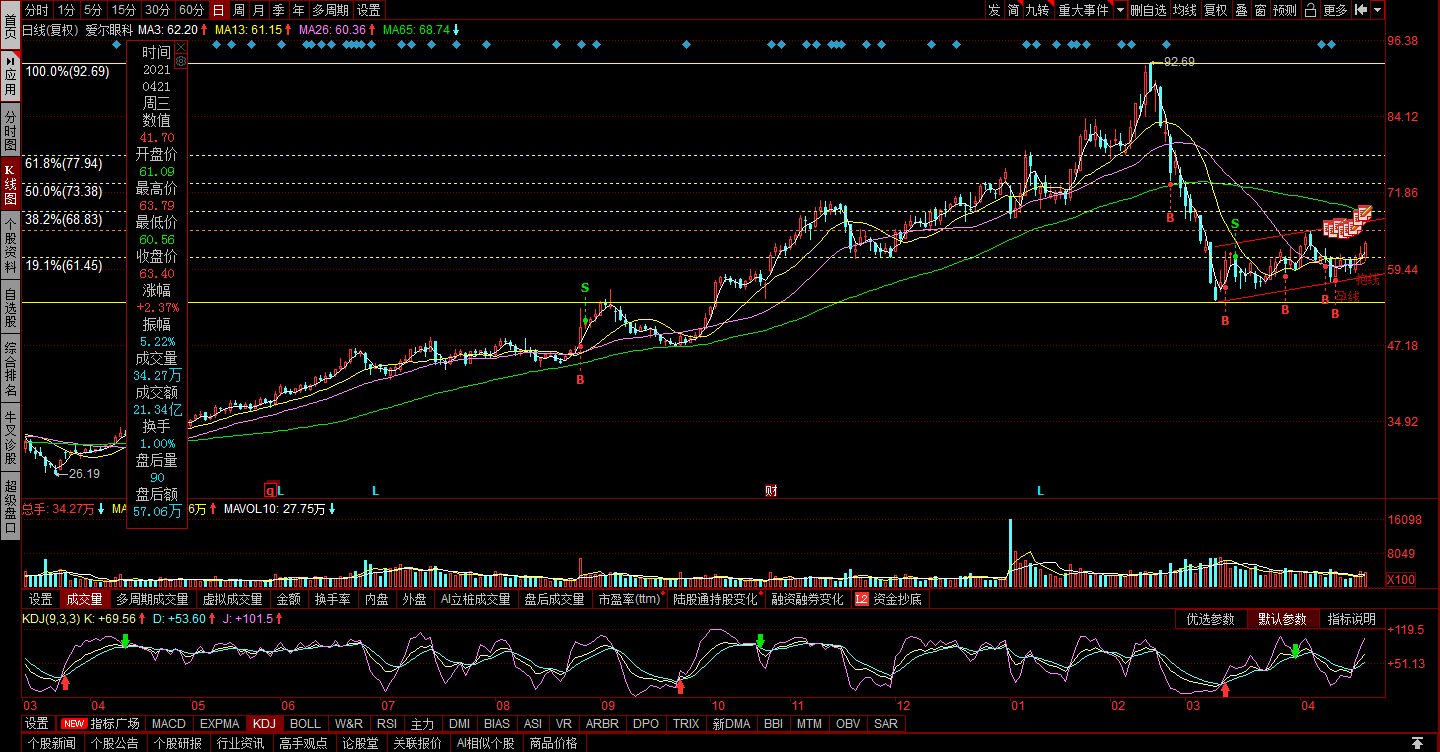Open the 首页 sidebar tab
1440x752 pixels.
click(x=10, y=24)
